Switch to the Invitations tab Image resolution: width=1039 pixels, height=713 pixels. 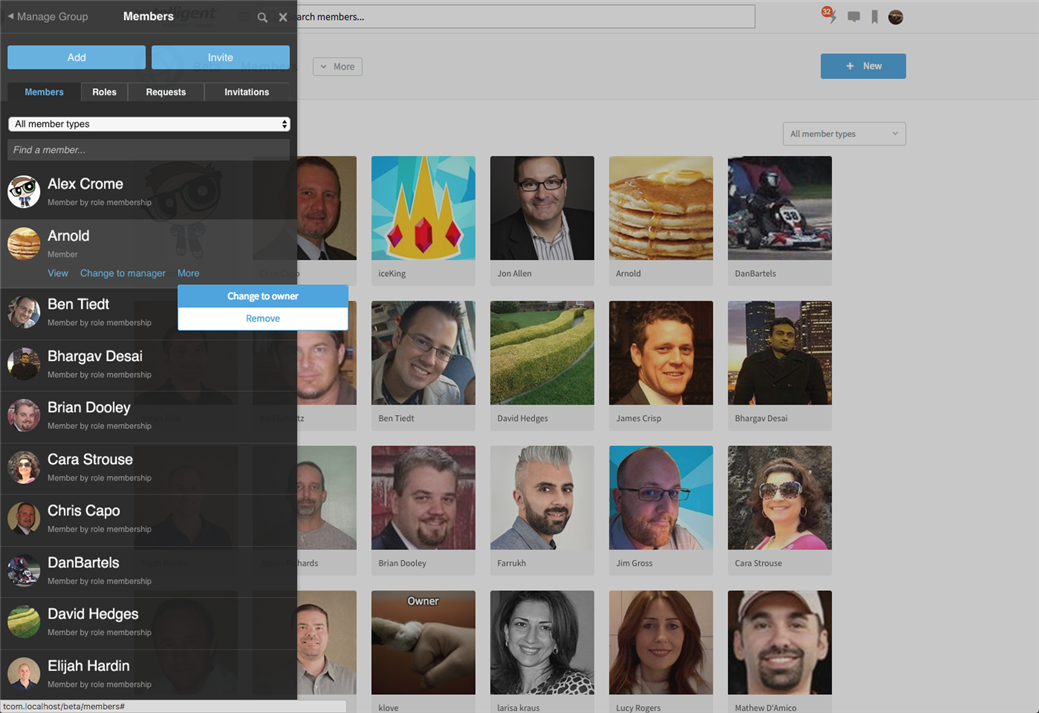[x=246, y=92]
